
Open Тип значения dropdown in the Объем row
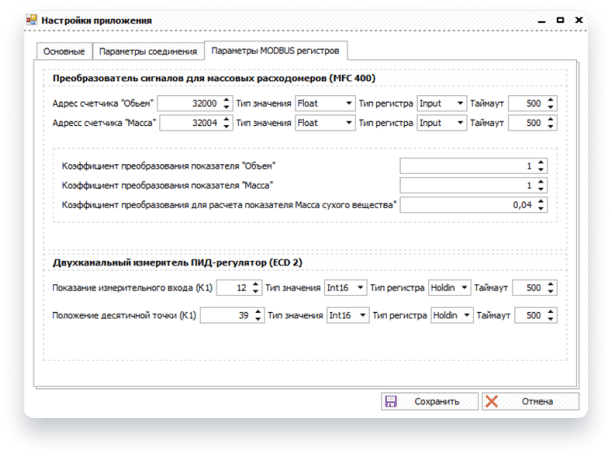(x=325, y=103)
